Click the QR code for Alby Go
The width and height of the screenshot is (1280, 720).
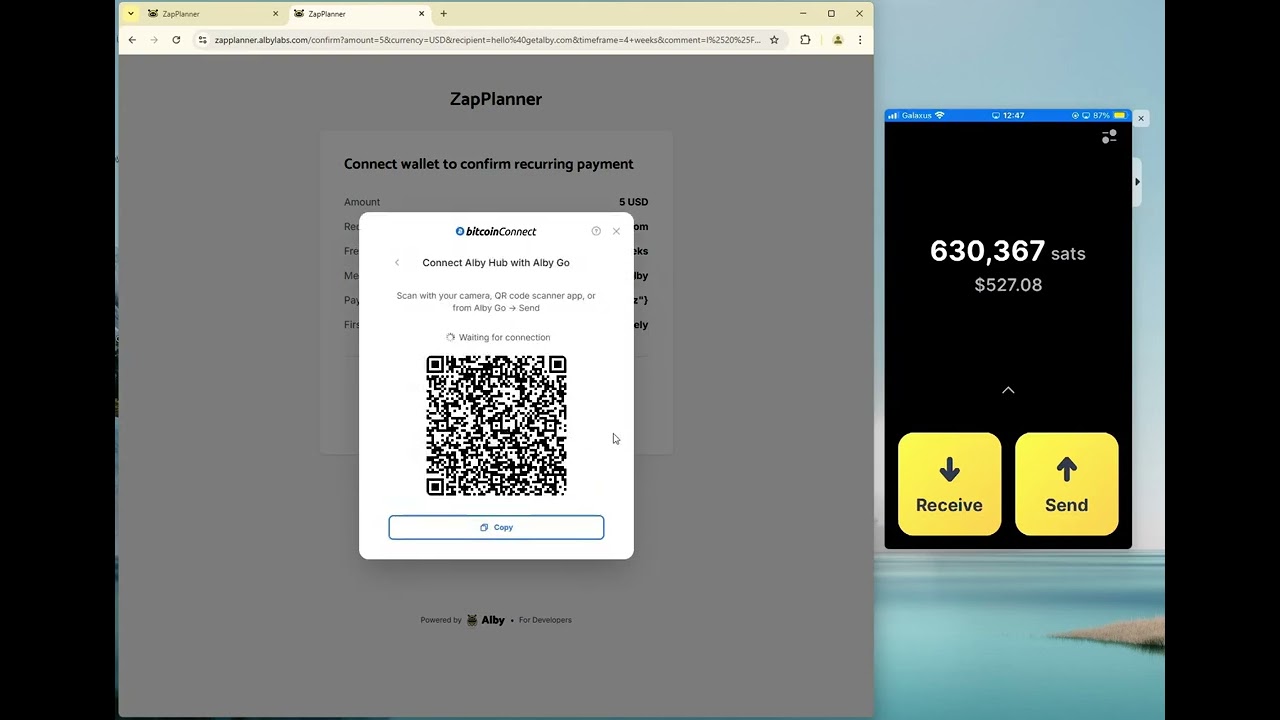click(x=496, y=425)
